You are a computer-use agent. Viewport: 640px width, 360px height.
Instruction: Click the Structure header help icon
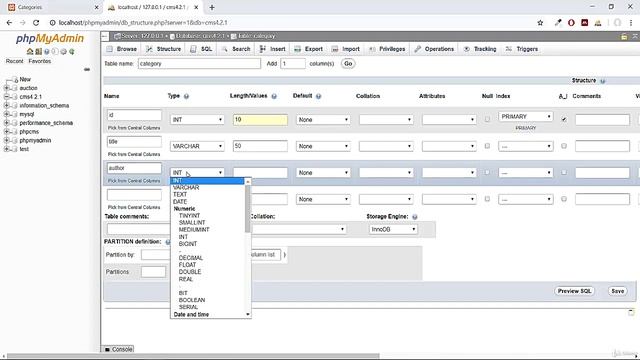point(602,81)
